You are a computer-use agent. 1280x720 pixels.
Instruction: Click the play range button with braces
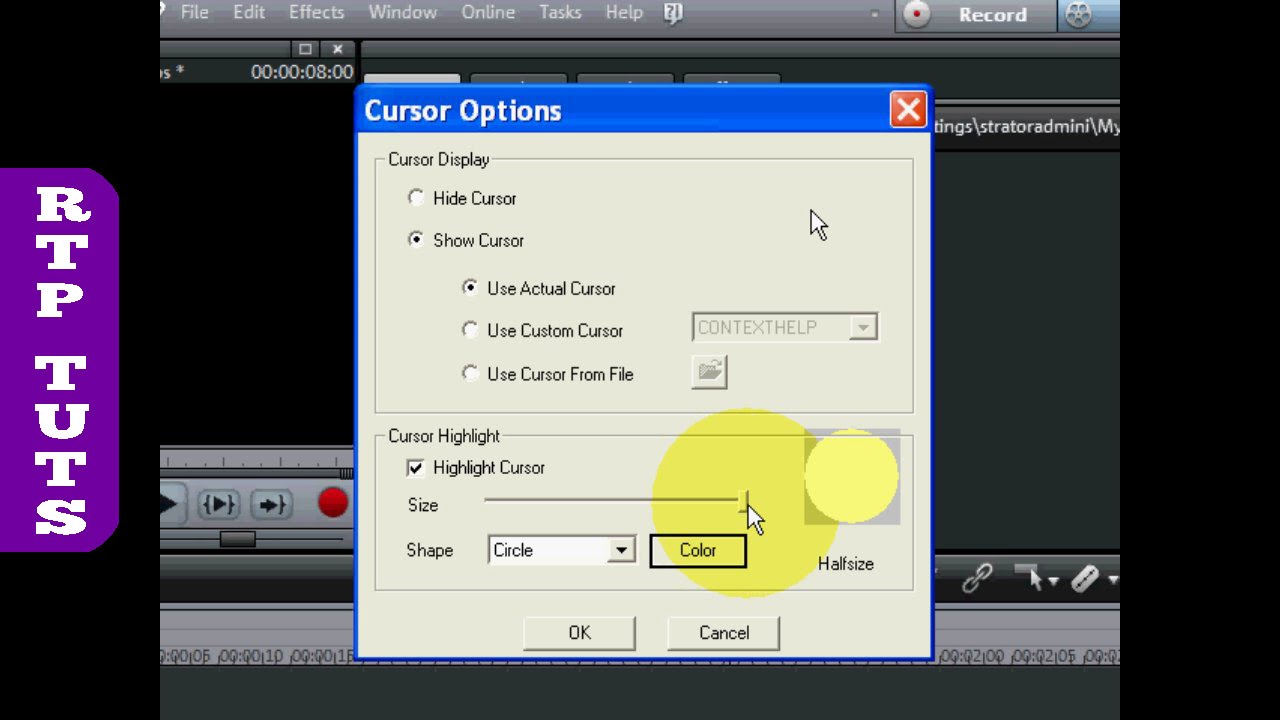point(219,504)
